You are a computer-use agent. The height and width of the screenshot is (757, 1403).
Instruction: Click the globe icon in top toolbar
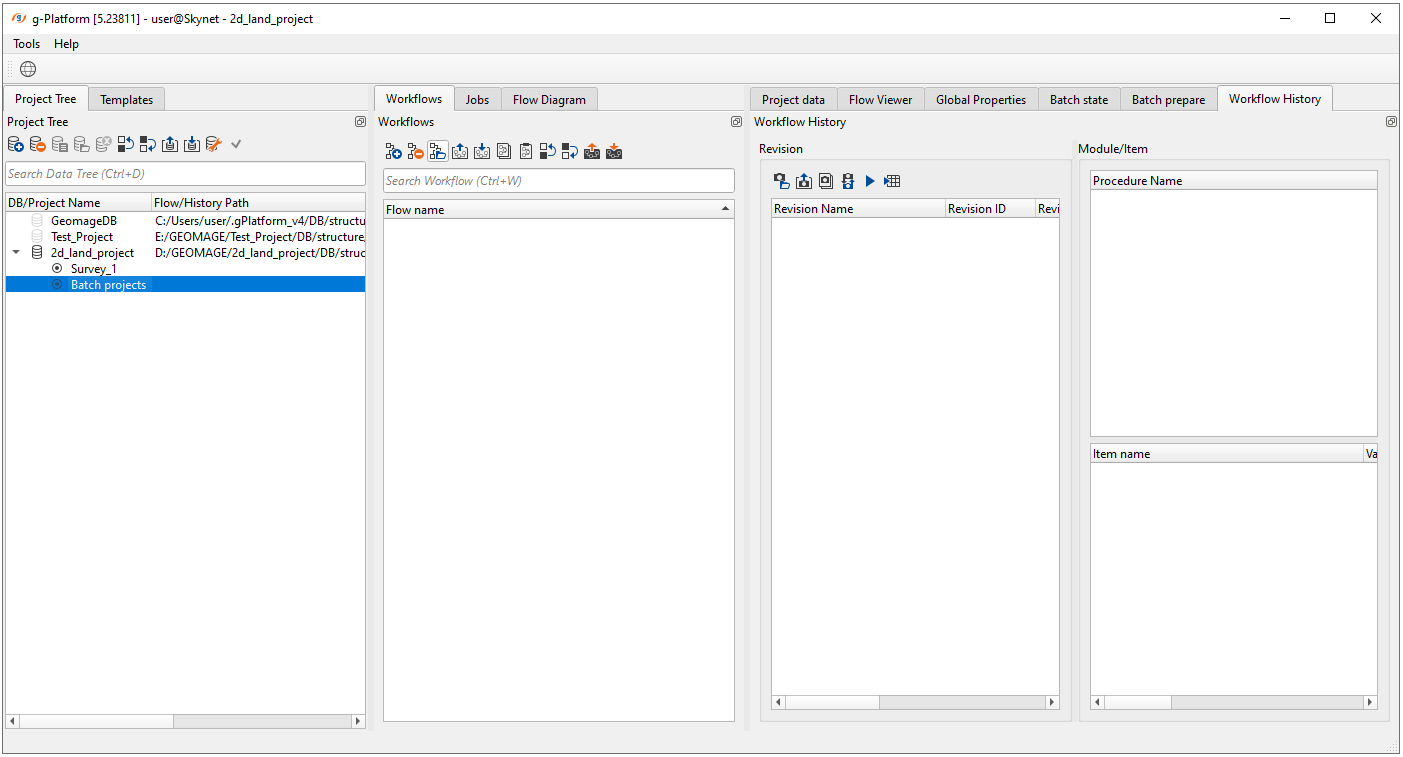tap(28, 69)
